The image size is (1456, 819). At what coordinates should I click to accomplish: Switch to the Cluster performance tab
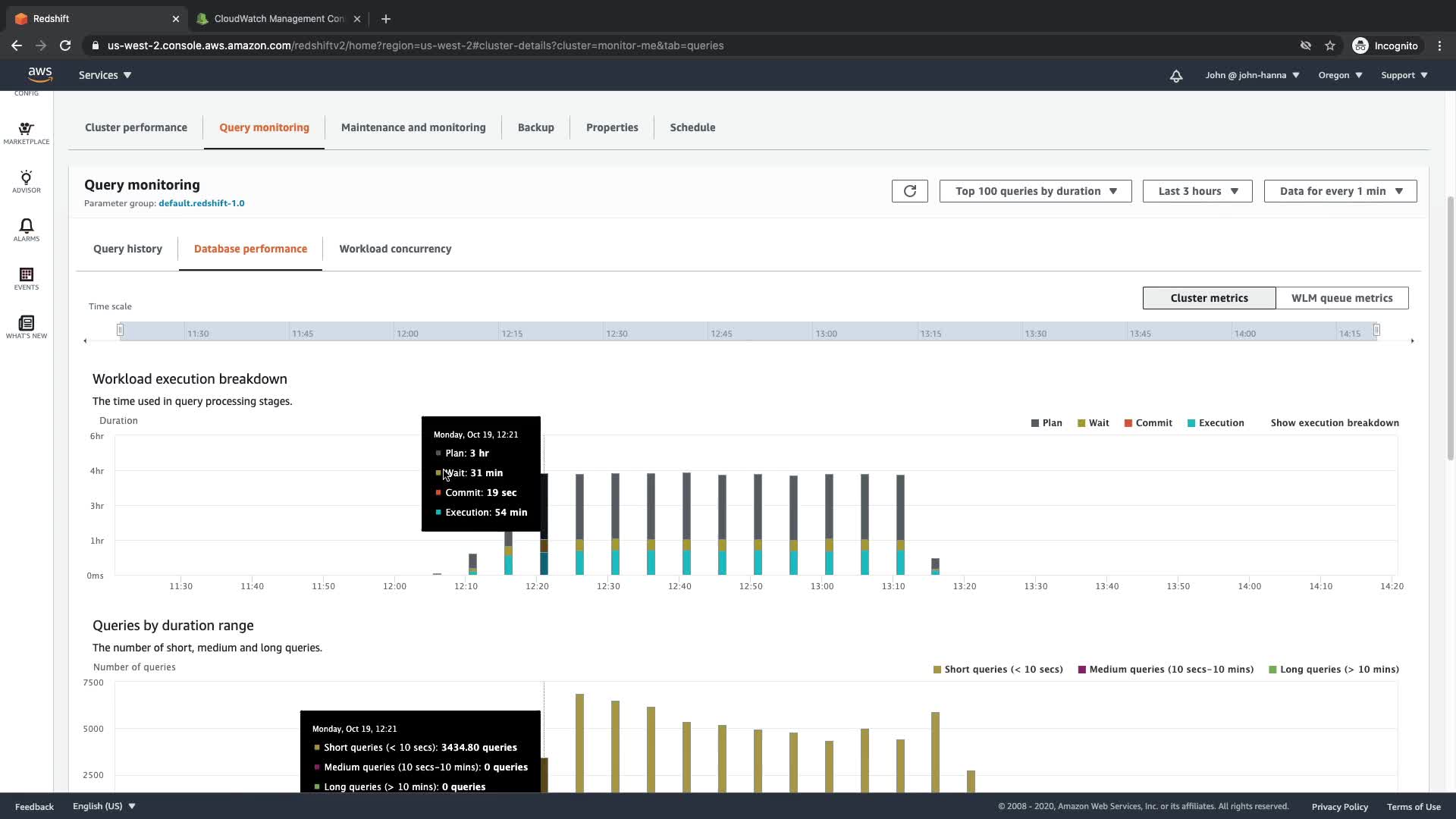[136, 127]
